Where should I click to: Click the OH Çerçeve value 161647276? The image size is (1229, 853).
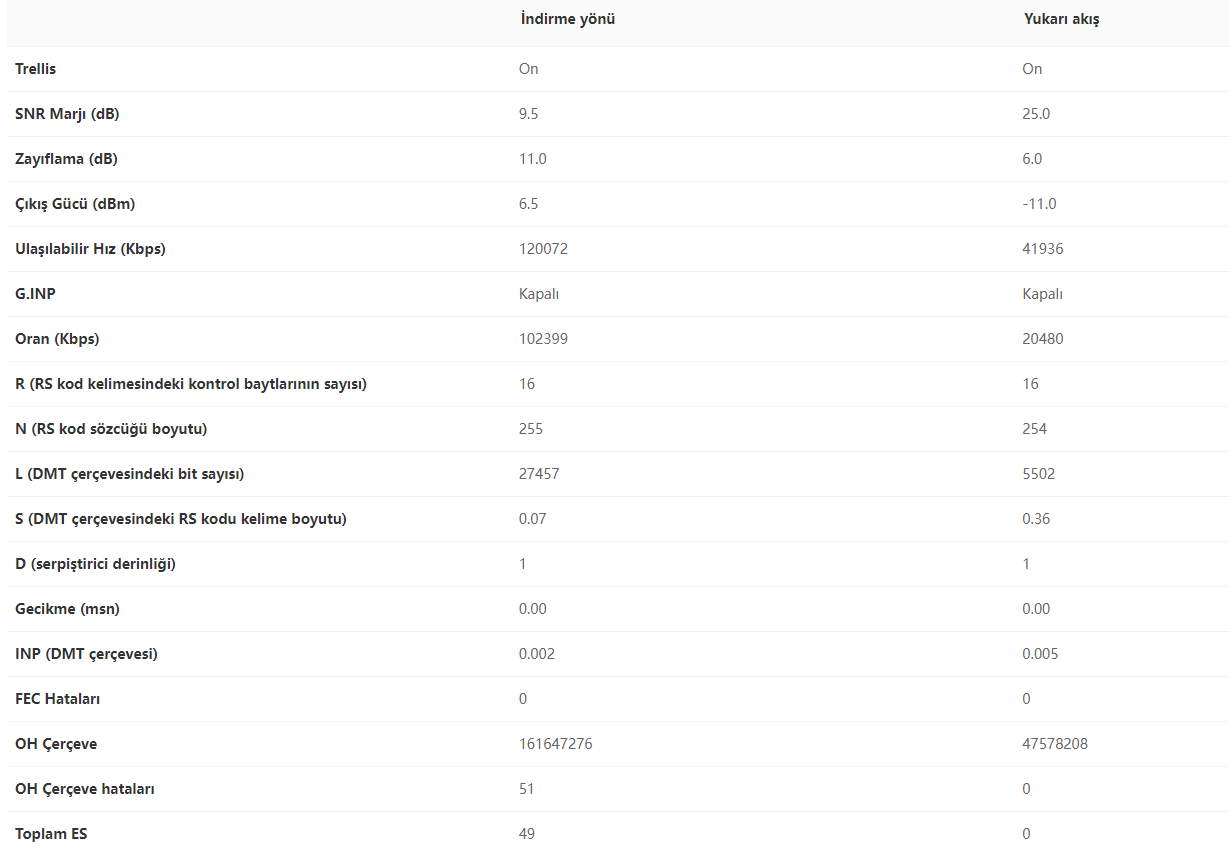point(555,744)
